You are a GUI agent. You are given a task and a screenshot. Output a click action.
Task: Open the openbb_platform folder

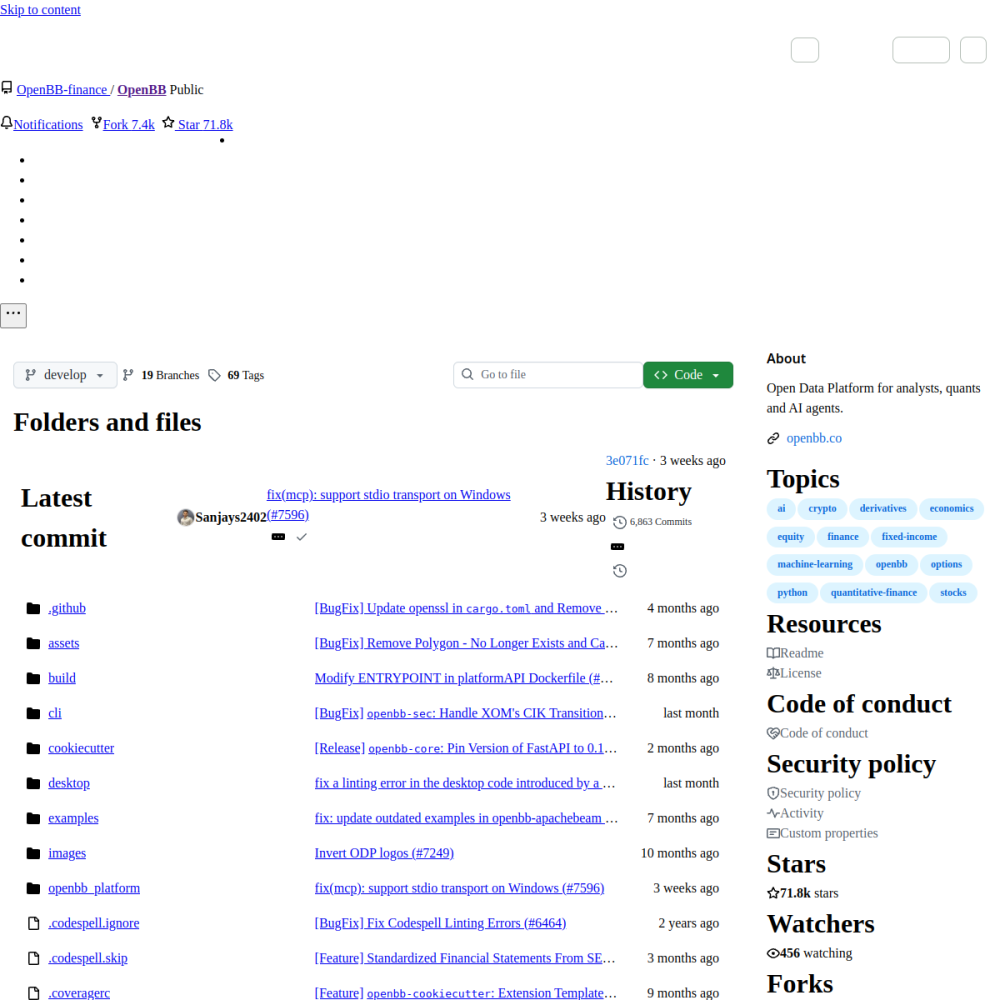tap(94, 889)
